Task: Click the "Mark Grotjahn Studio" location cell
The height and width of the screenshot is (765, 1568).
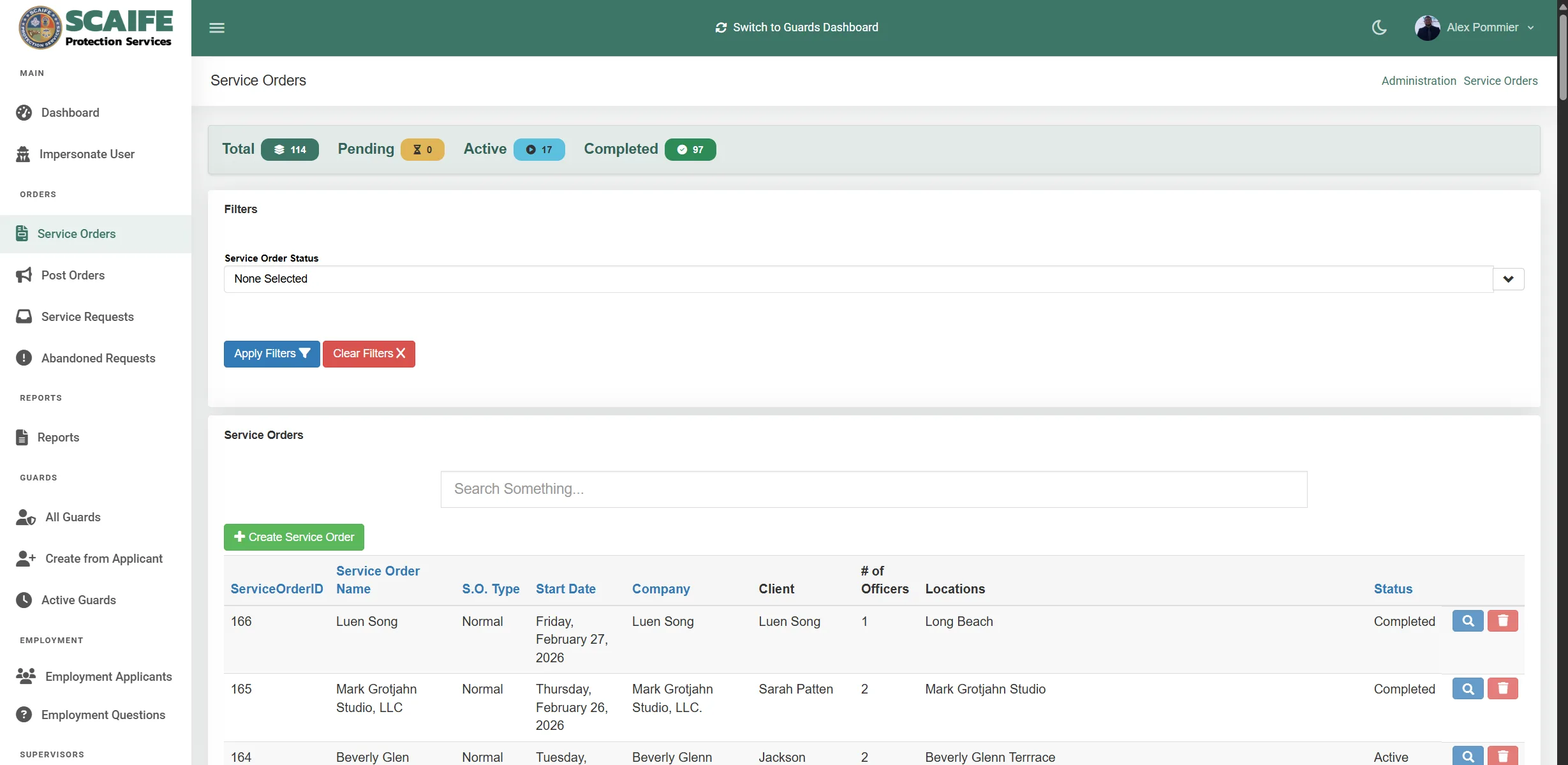Action: pos(986,689)
